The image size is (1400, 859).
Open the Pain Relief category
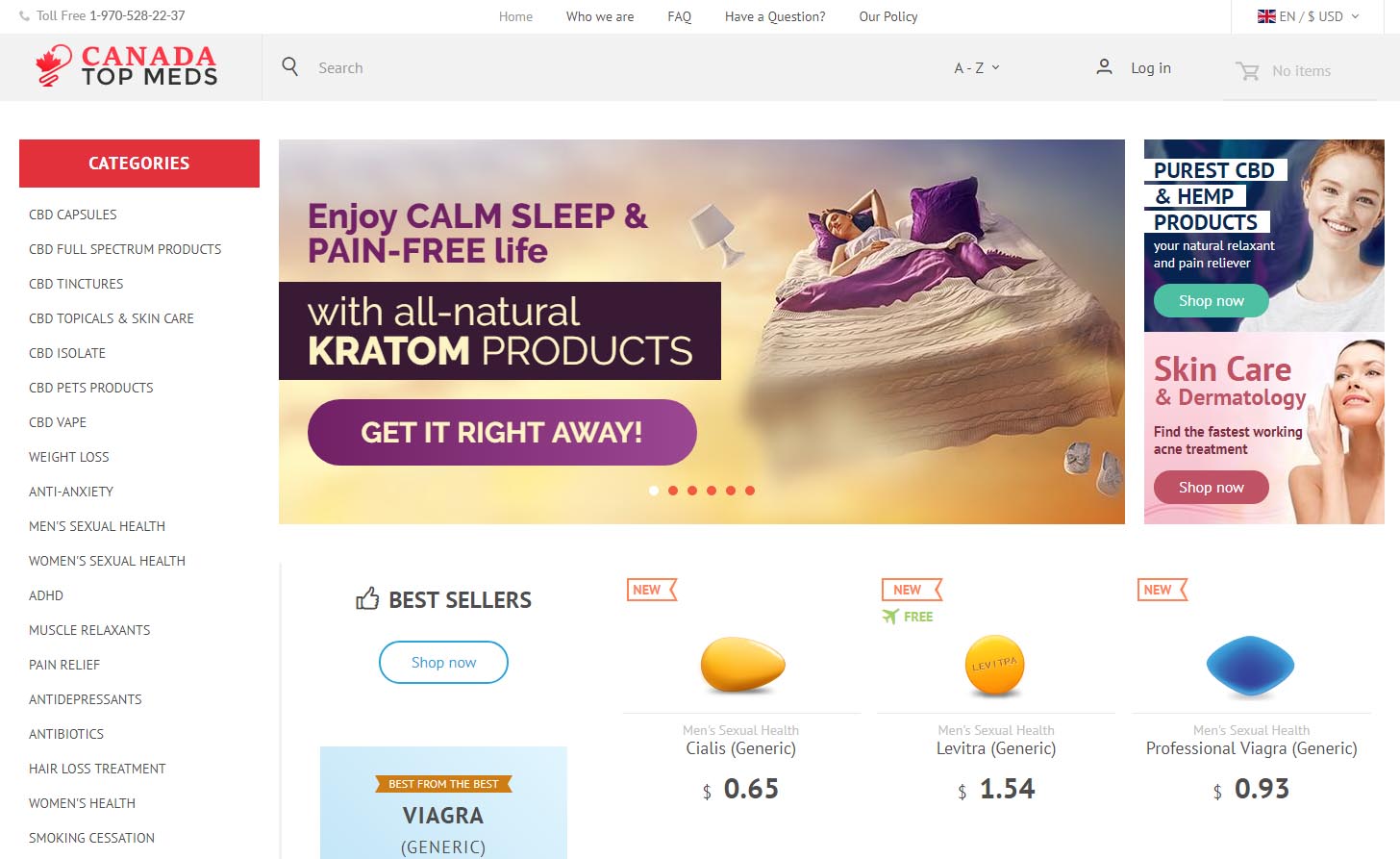[x=64, y=665]
